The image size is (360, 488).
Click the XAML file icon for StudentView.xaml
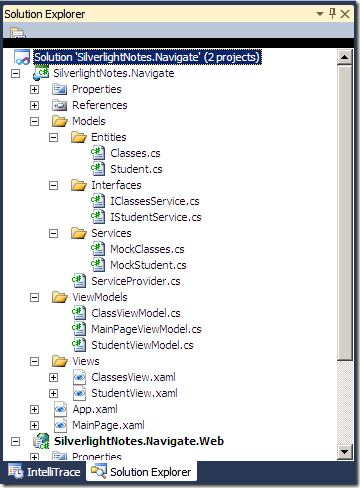pyautogui.click(x=79, y=393)
